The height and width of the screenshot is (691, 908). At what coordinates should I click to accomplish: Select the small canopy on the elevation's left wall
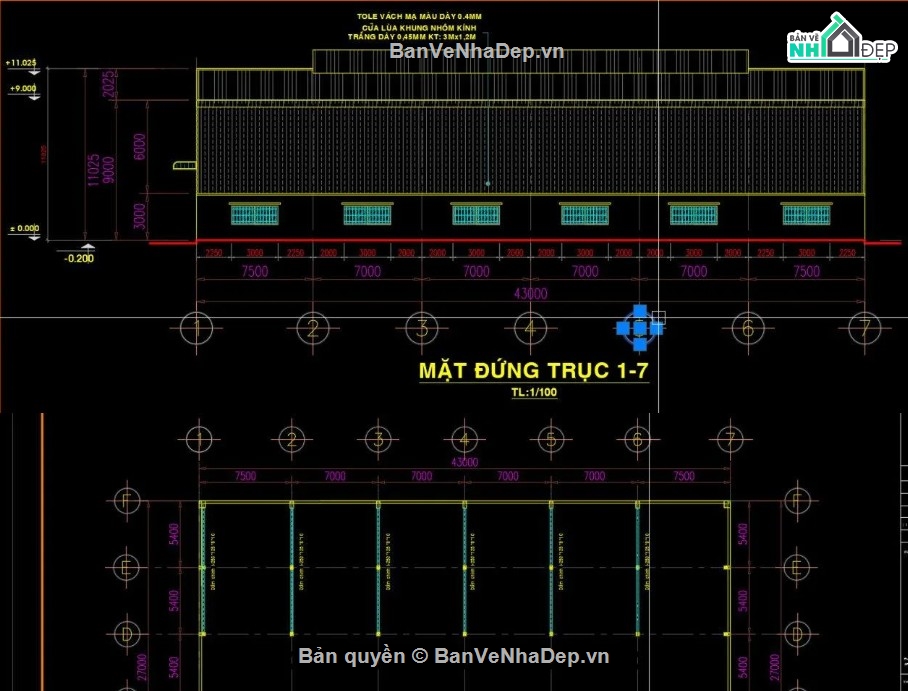[185, 166]
